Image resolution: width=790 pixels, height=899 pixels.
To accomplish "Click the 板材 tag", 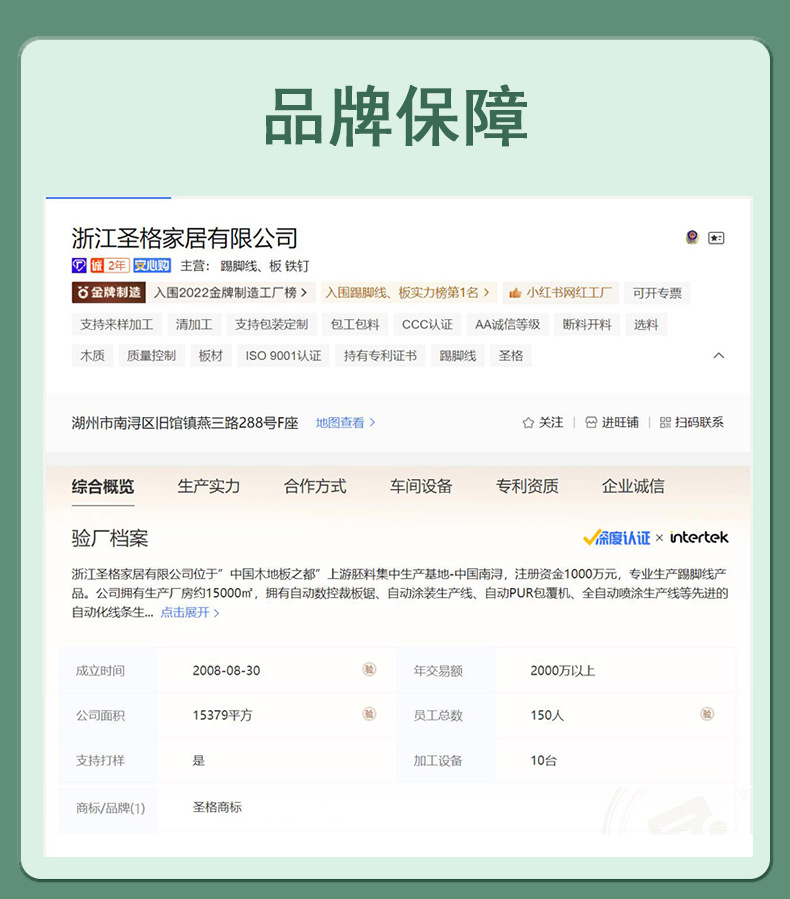I will (x=210, y=355).
